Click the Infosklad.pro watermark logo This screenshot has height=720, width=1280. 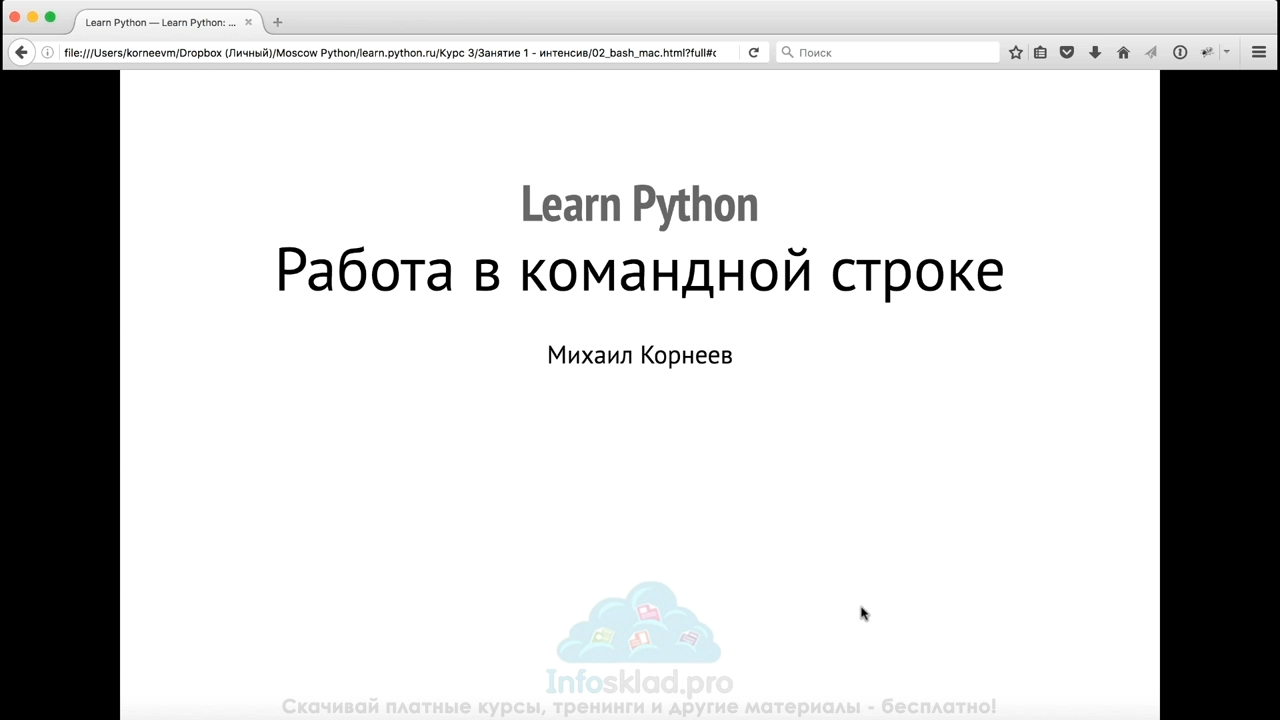[x=639, y=640]
